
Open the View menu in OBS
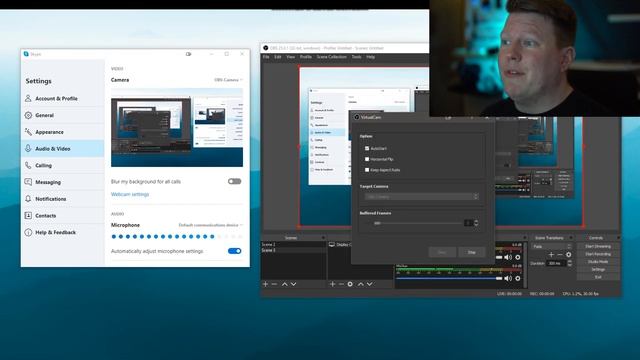[x=290, y=57]
